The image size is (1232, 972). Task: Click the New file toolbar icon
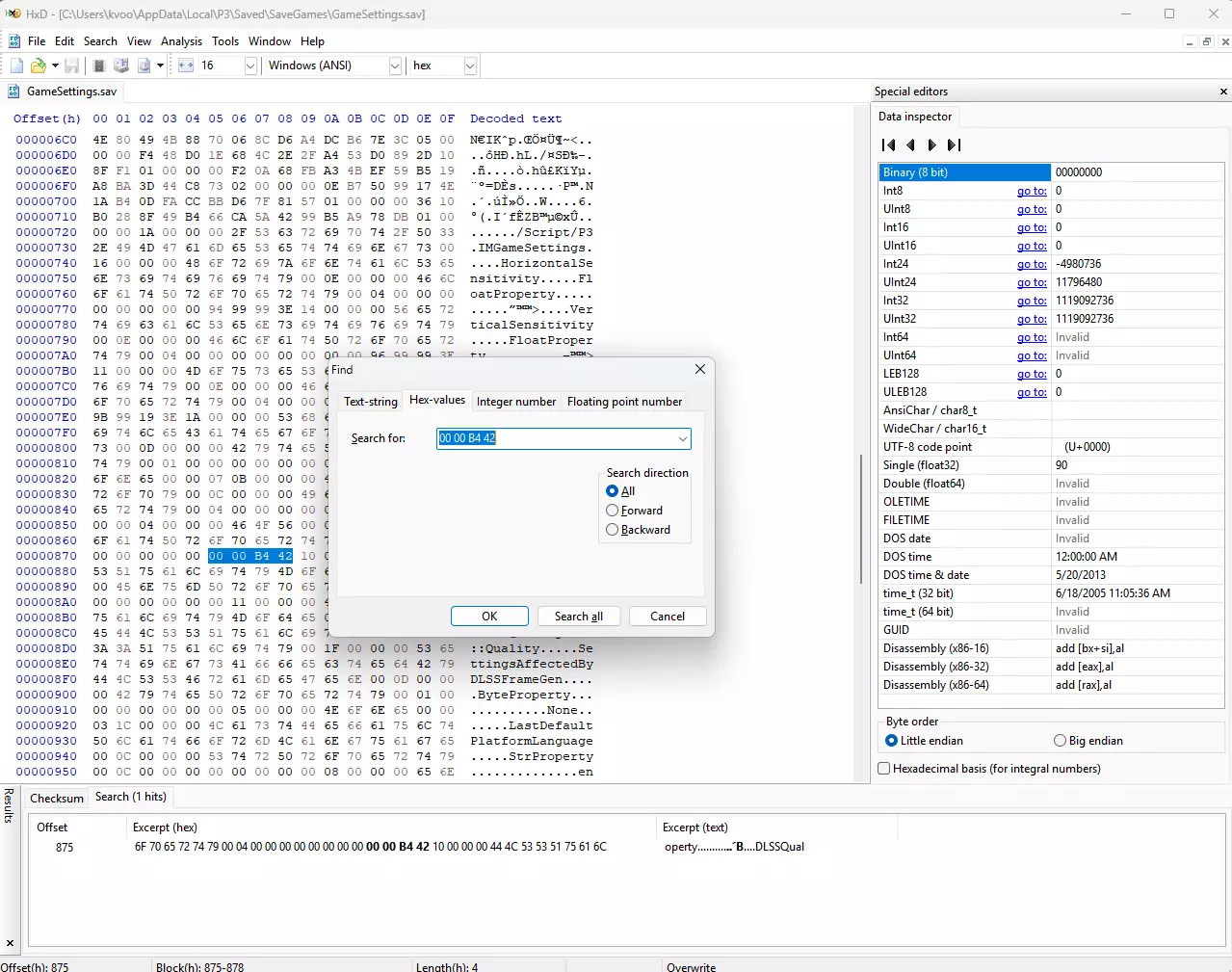pyautogui.click(x=16, y=66)
